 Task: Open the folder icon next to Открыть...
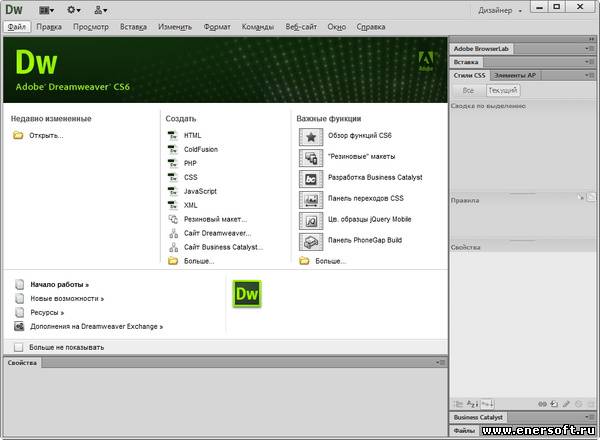(x=18, y=135)
